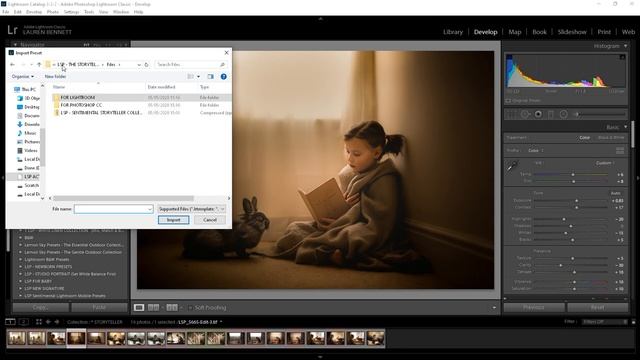Click the shadow clipping indicator on histogram
This screenshot has height=360, width=640.
point(509,57)
